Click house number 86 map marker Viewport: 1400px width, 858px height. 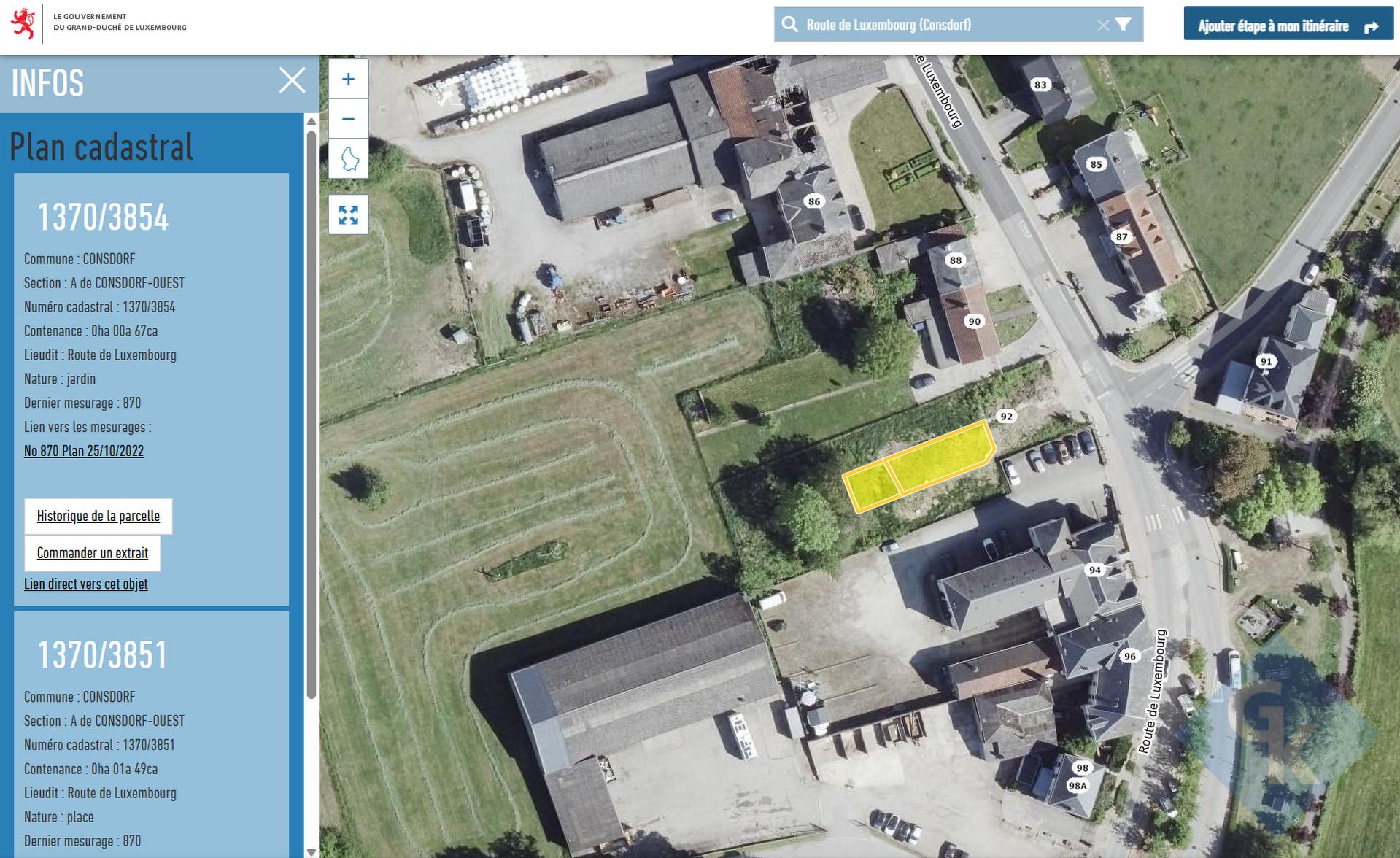(813, 201)
